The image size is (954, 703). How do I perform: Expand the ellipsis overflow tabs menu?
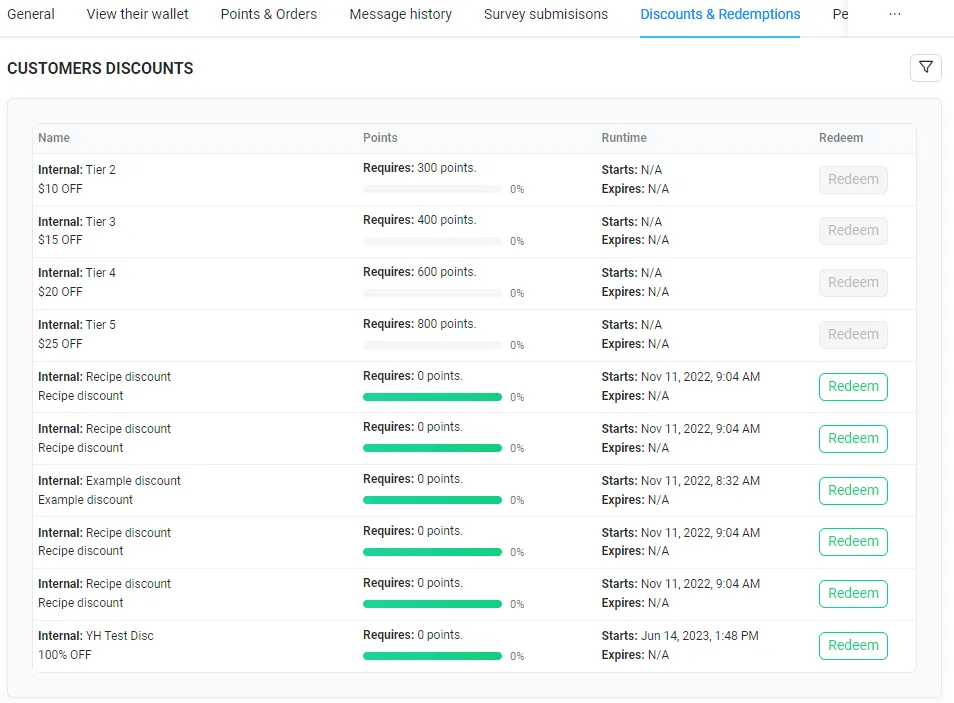tap(894, 15)
